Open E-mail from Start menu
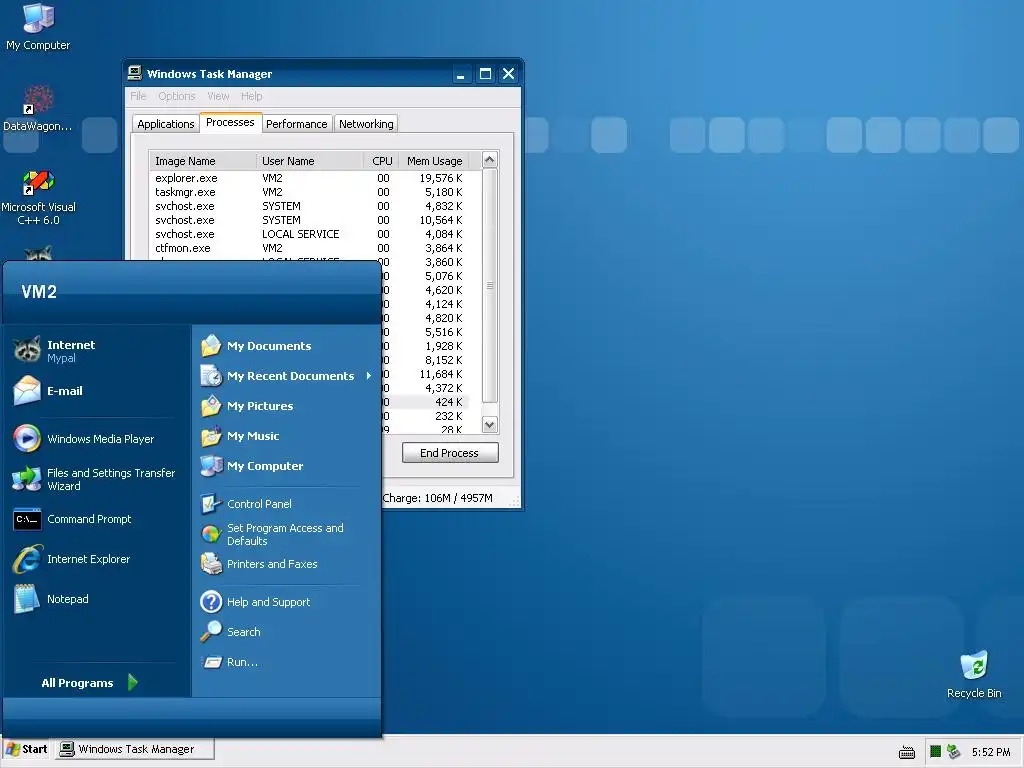Screen dimensions: 1024x768 48,391
